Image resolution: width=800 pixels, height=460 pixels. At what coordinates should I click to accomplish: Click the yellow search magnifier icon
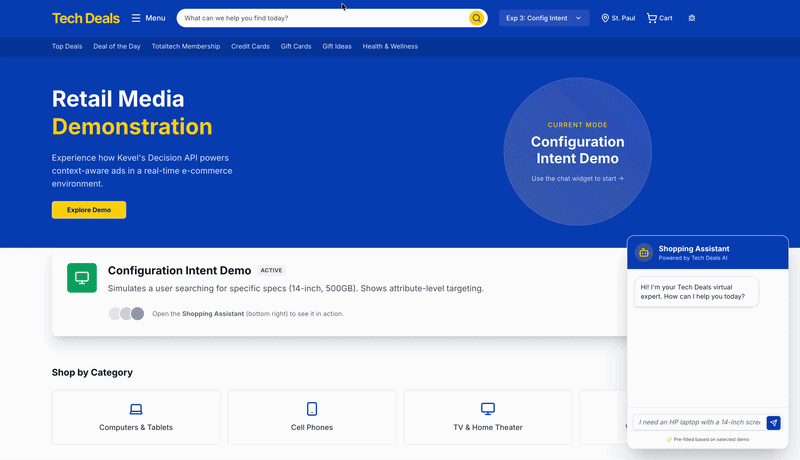coord(476,18)
